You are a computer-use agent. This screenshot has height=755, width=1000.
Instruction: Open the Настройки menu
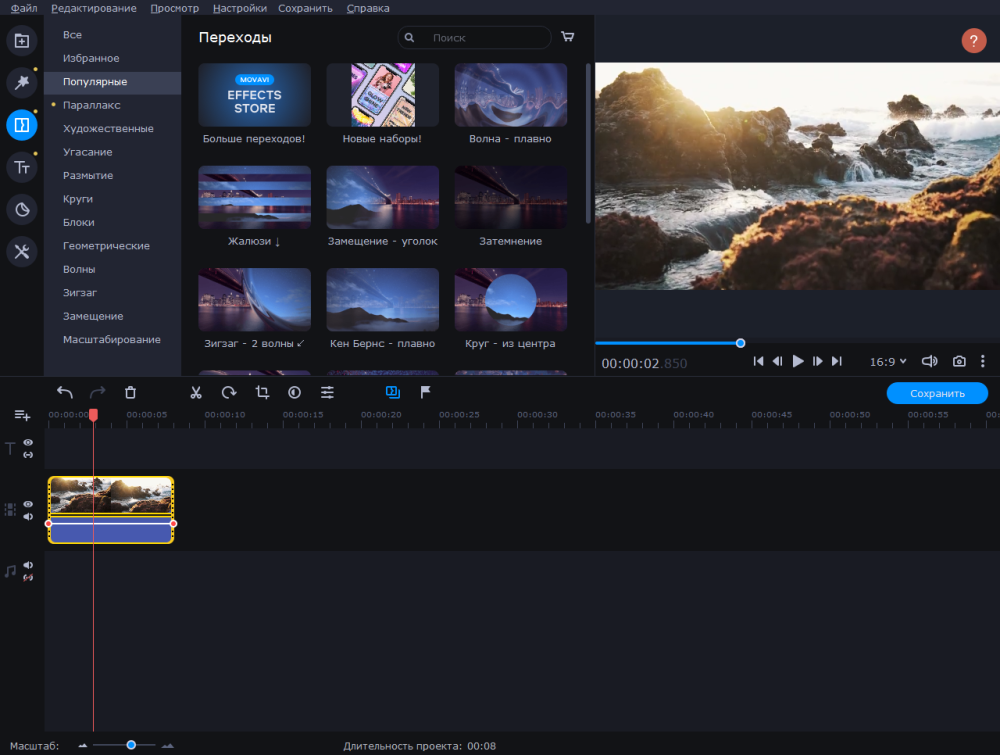coord(240,8)
